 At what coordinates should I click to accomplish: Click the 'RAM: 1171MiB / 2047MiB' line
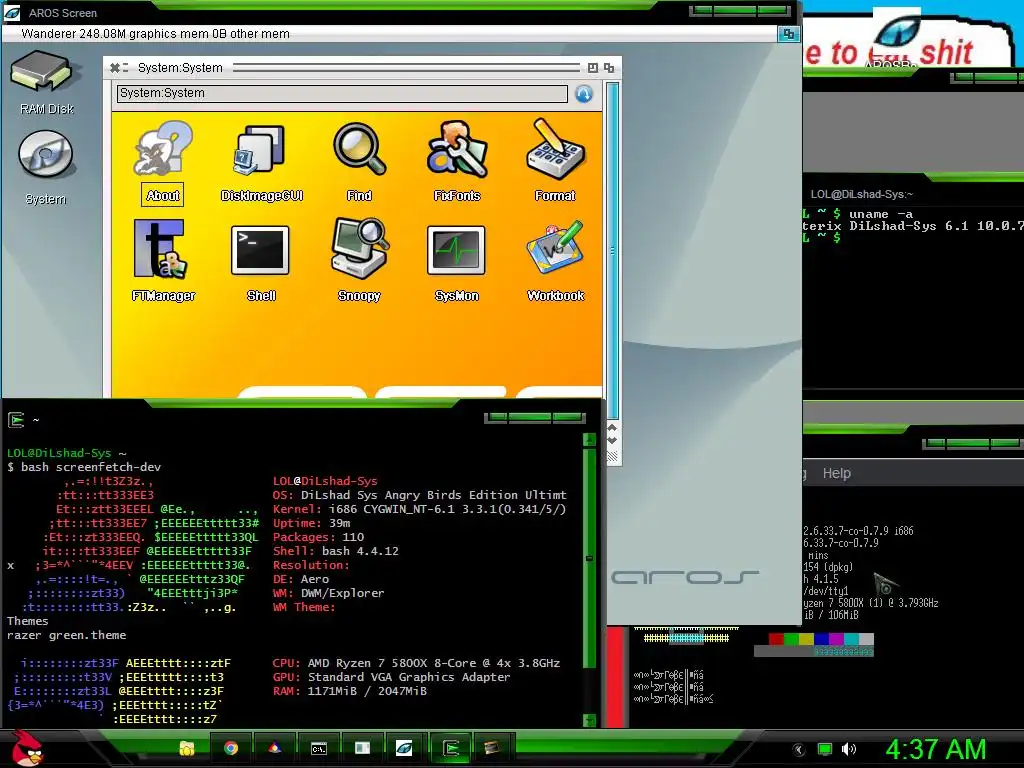pos(349,691)
